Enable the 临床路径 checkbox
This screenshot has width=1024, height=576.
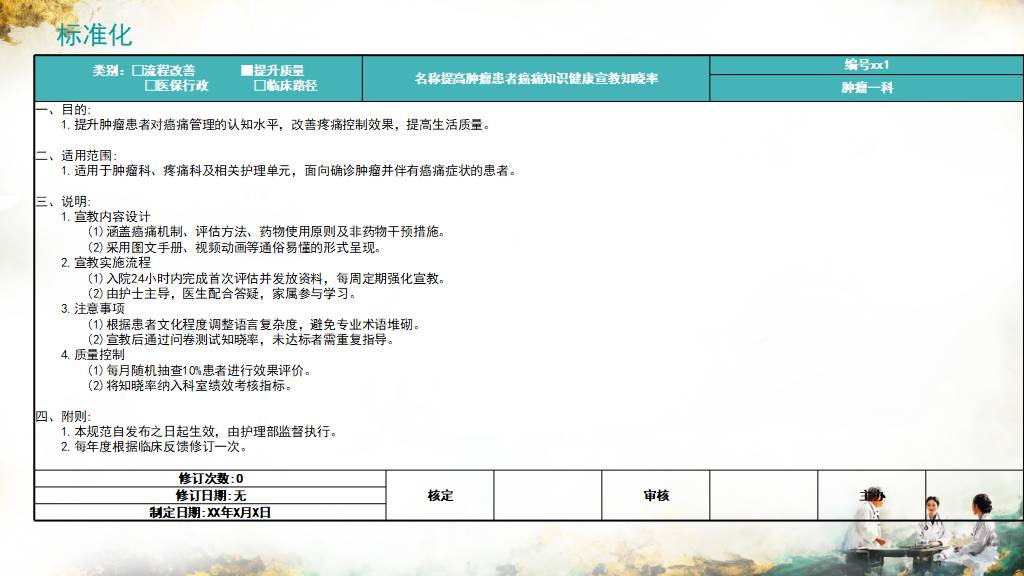point(259,86)
